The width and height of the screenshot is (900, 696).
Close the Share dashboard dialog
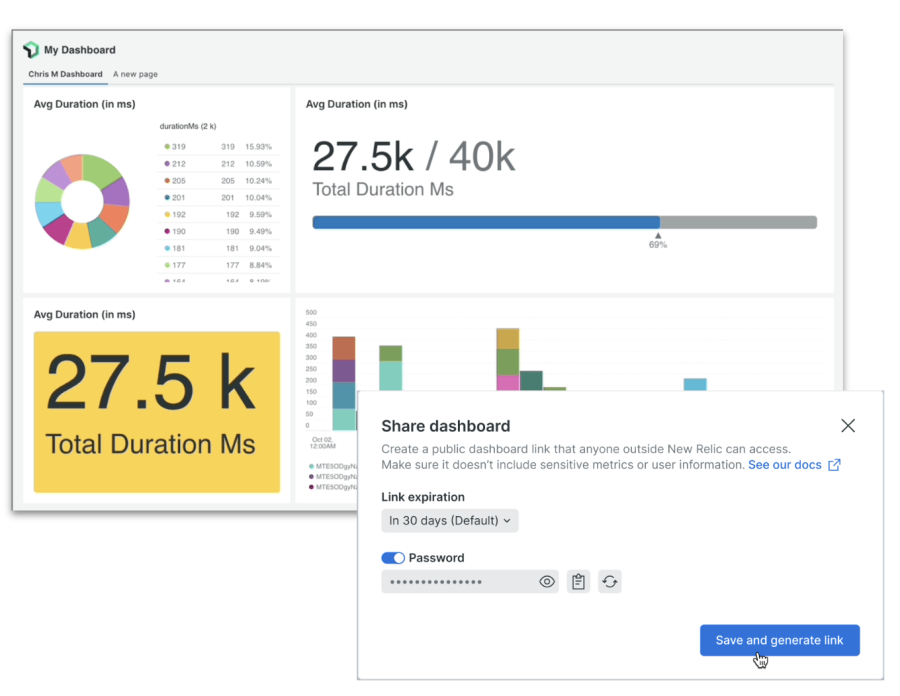[x=848, y=426]
